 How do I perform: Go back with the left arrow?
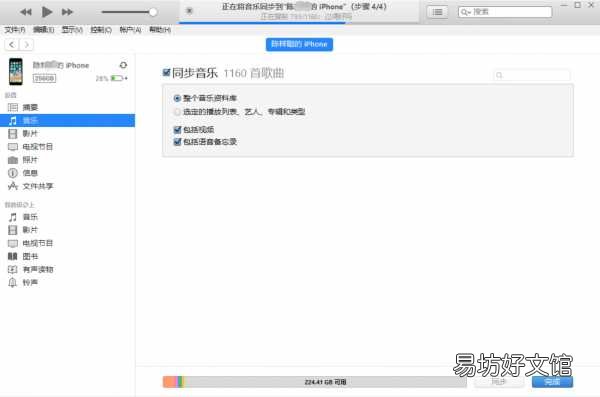pos(12,45)
